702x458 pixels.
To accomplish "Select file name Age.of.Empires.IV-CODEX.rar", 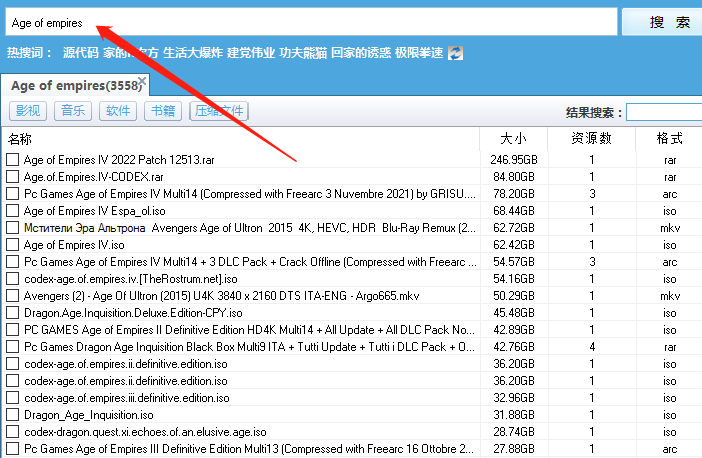I will click(x=94, y=177).
